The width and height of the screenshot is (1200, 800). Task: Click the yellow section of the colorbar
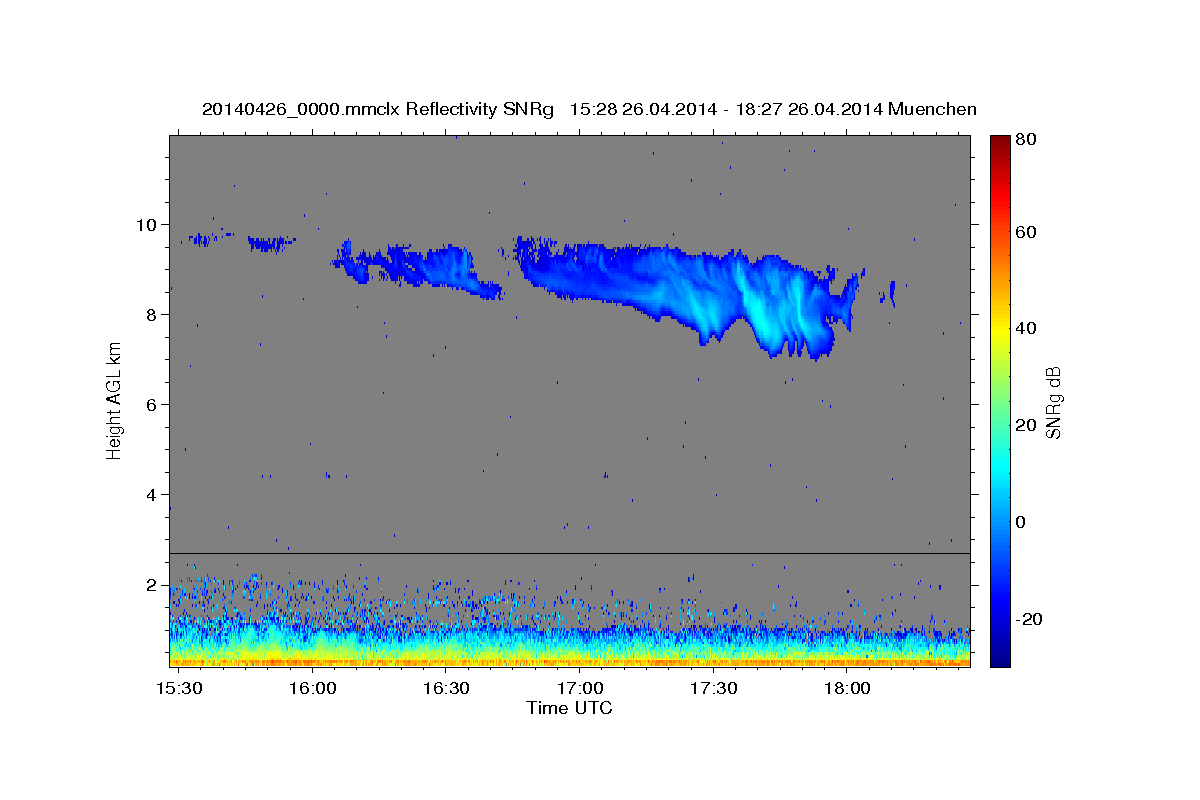tap(999, 330)
